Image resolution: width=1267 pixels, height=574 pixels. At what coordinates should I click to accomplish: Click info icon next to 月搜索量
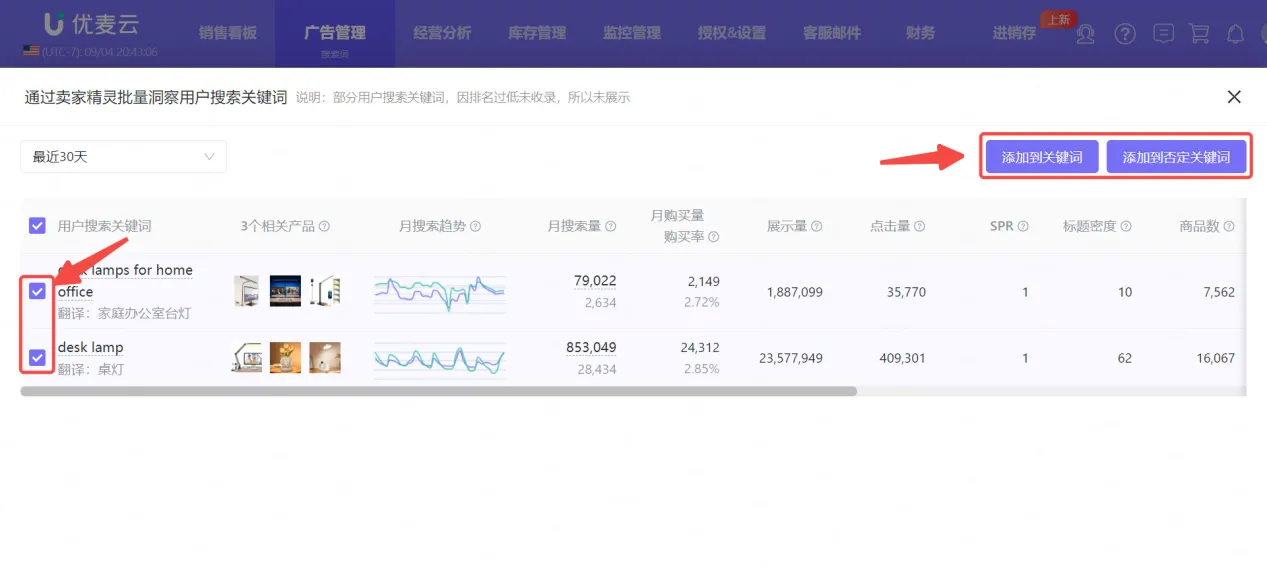pyautogui.click(x=611, y=227)
